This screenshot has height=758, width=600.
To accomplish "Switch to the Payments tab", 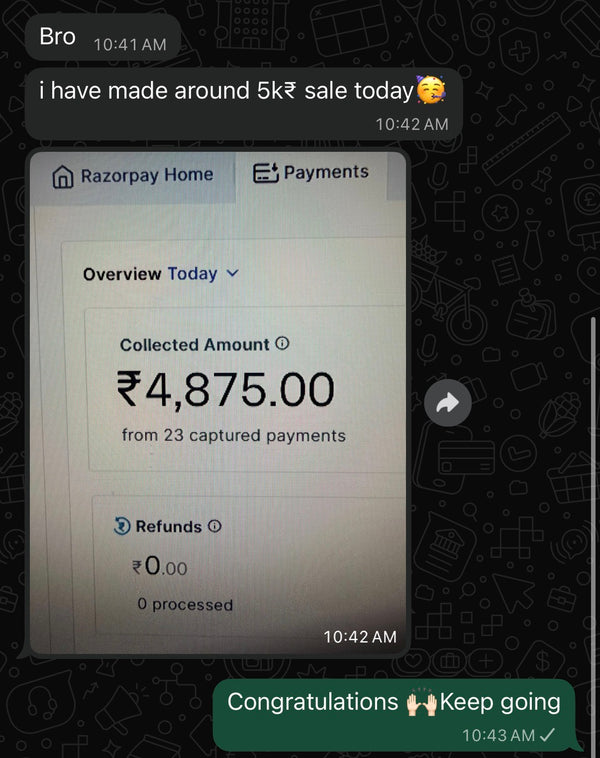I will pyautogui.click(x=311, y=173).
